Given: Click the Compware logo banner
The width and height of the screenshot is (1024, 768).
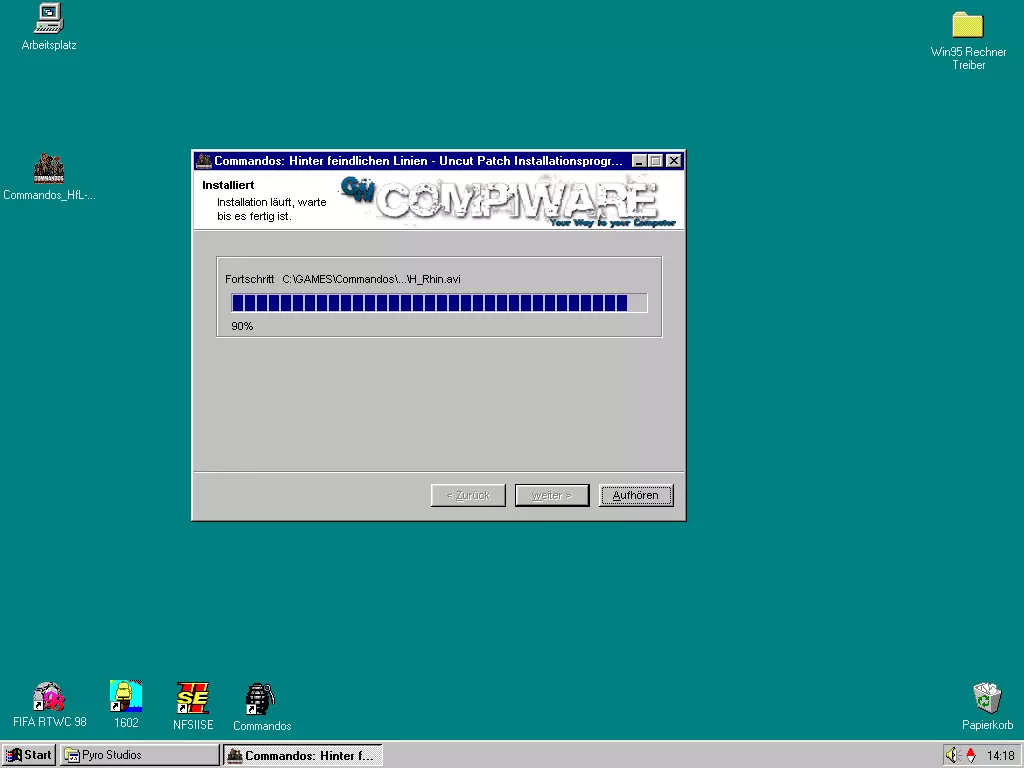Looking at the screenshot, I should click(508, 201).
